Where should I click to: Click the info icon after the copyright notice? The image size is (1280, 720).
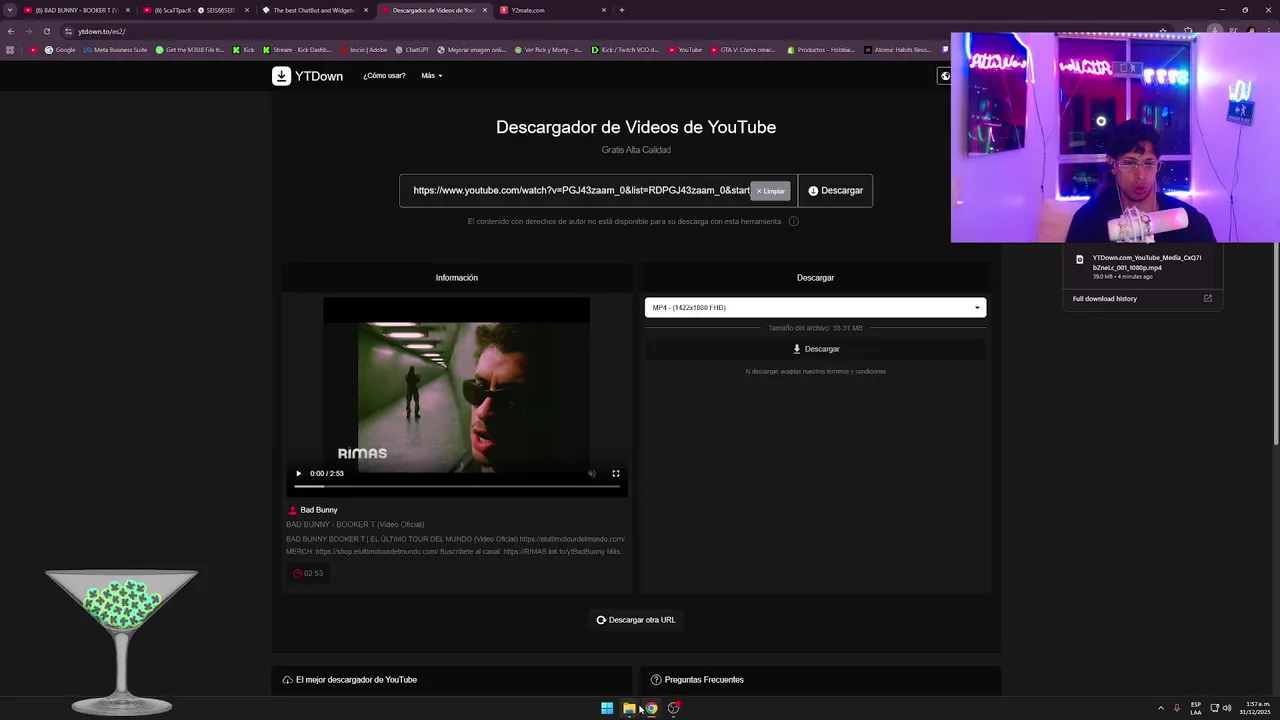[x=793, y=221]
